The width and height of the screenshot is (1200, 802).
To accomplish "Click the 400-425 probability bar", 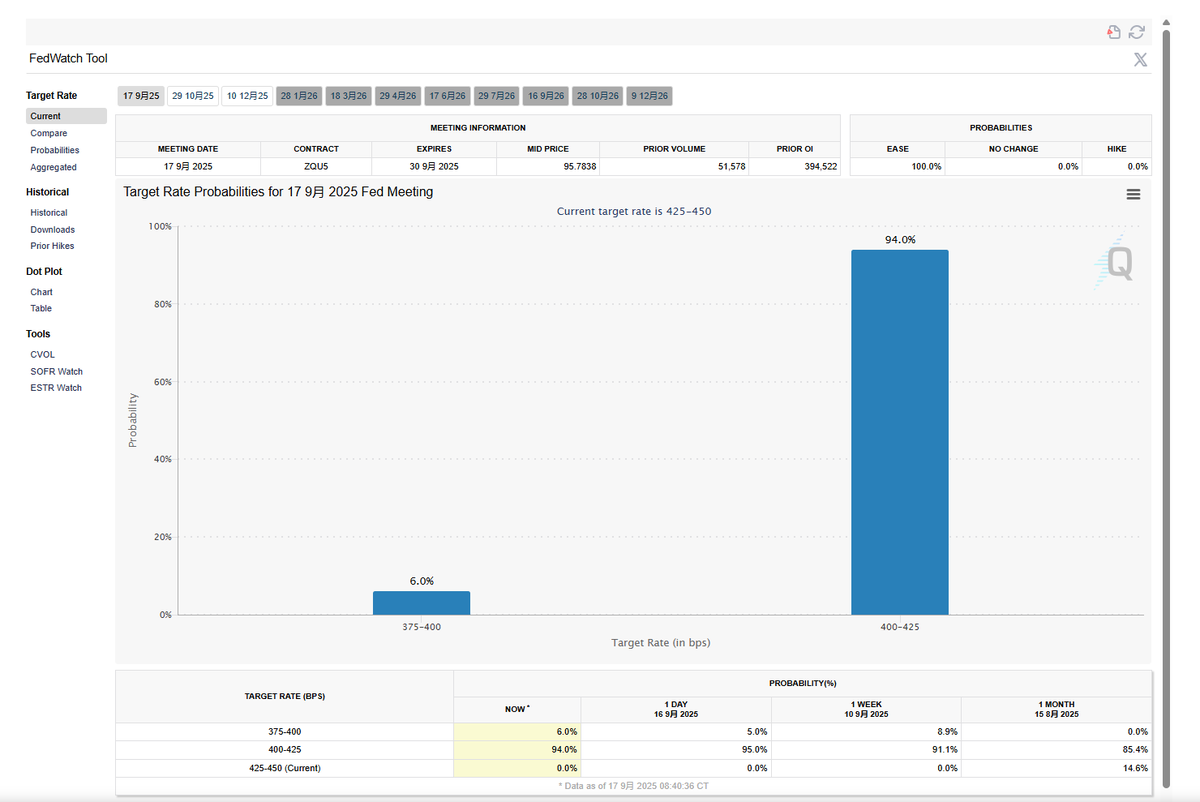I will click(x=900, y=432).
